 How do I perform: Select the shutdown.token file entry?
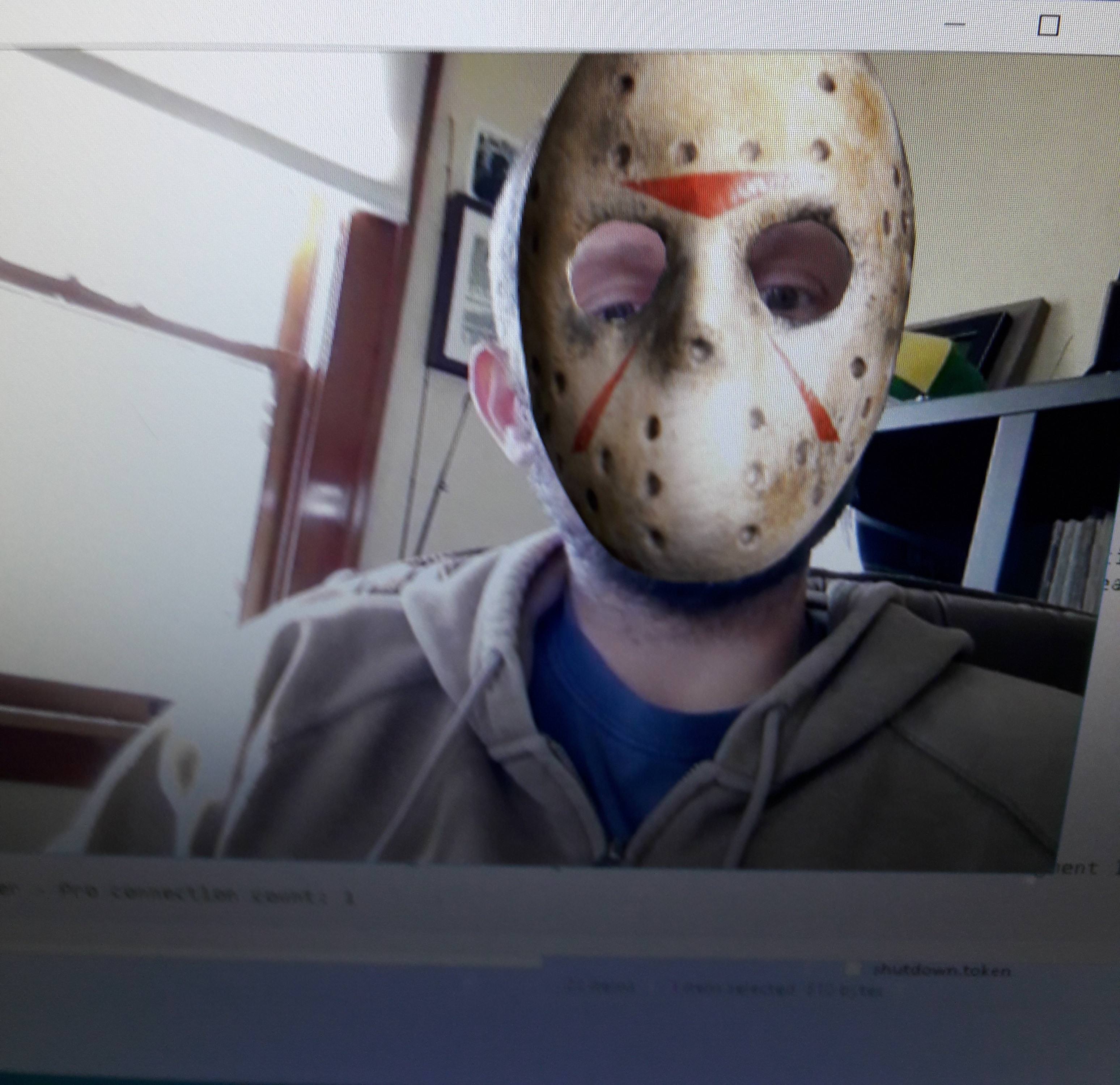(942, 970)
